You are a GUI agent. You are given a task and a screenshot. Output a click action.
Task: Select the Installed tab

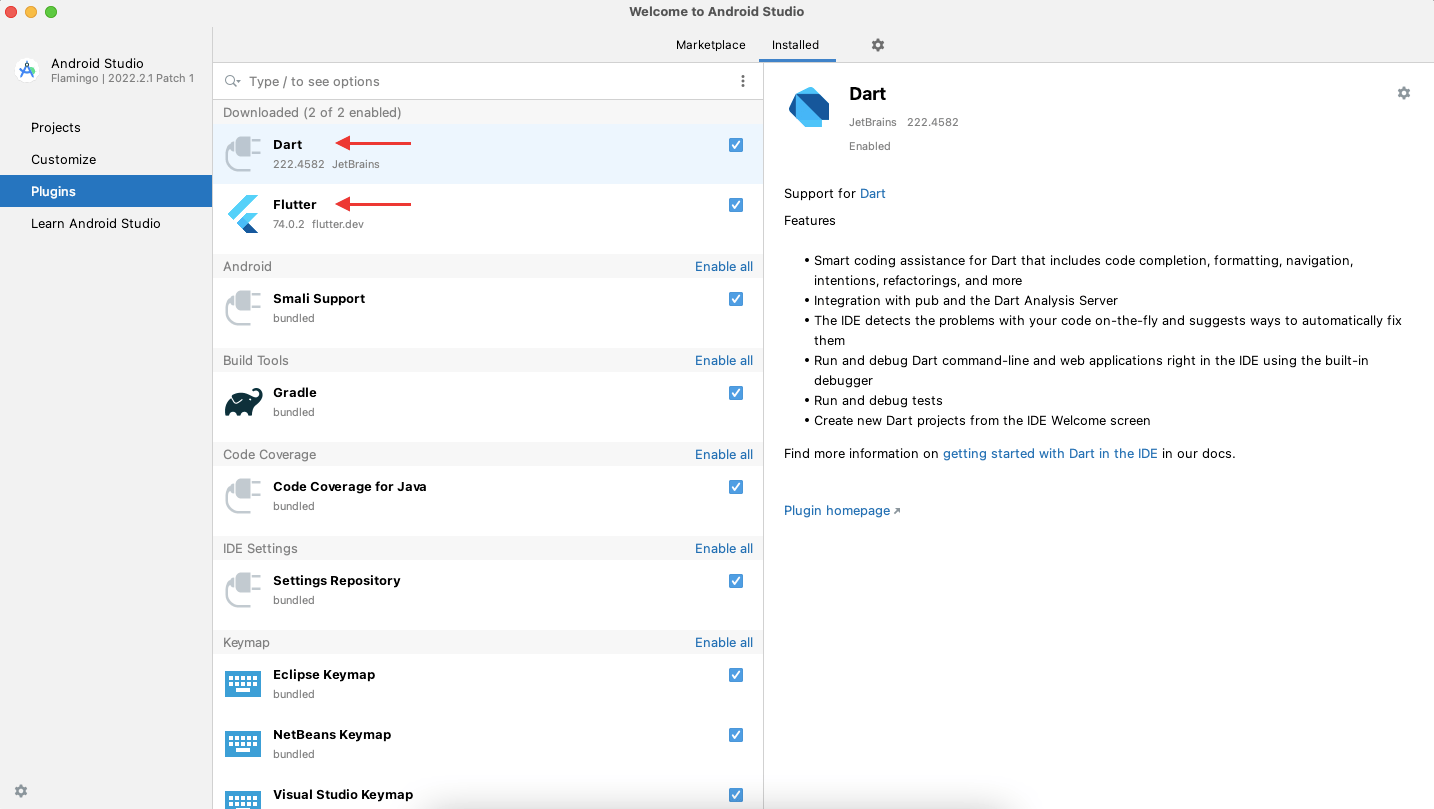pos(795,45)
